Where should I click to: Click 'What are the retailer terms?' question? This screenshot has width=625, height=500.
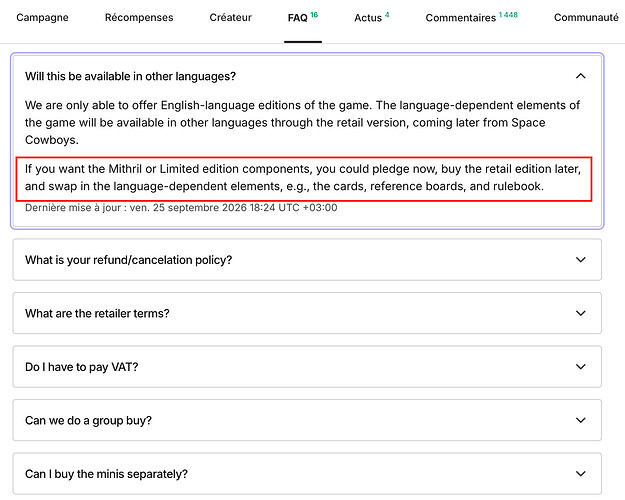pos(97,313)
